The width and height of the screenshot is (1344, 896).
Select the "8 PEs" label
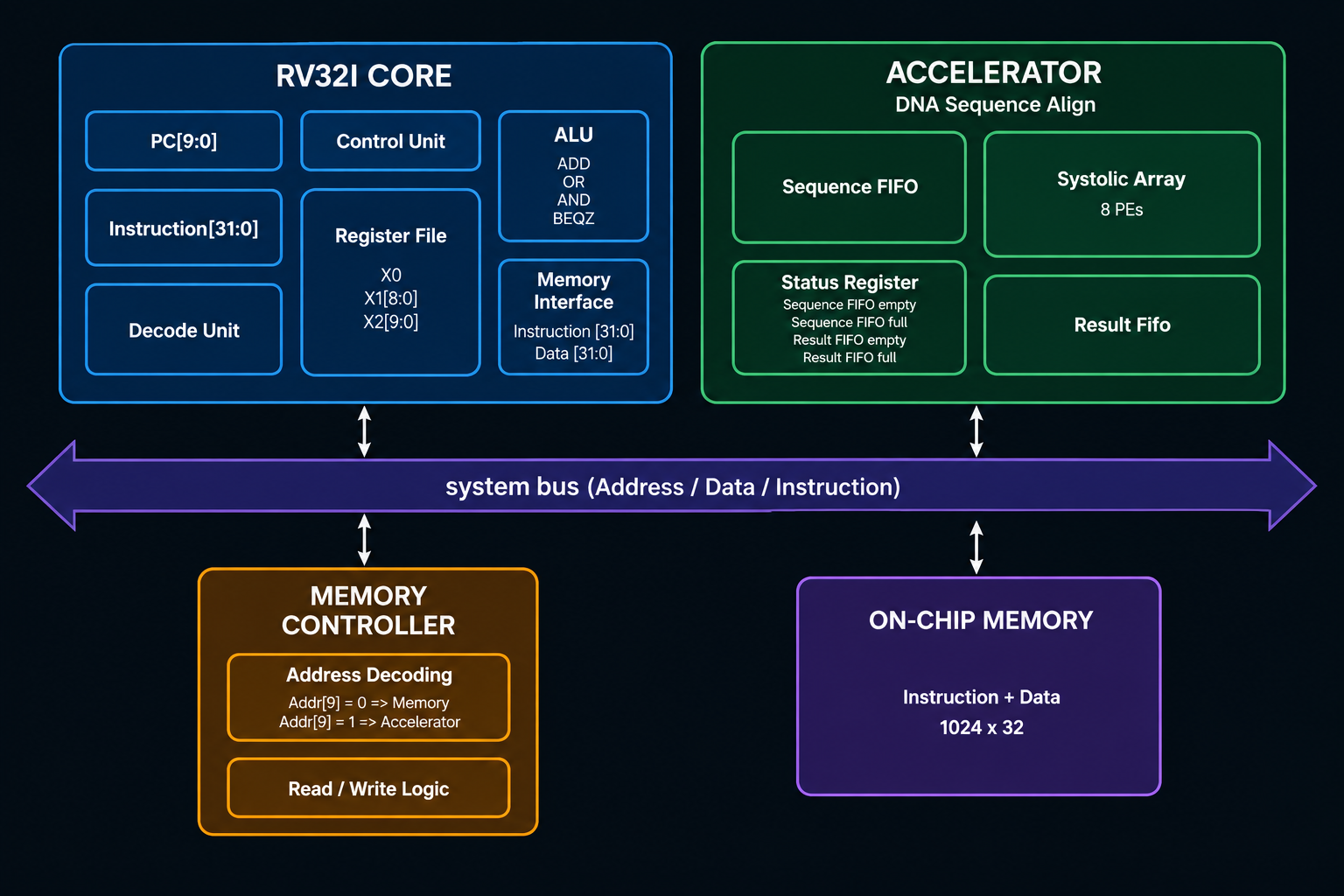1122,210
